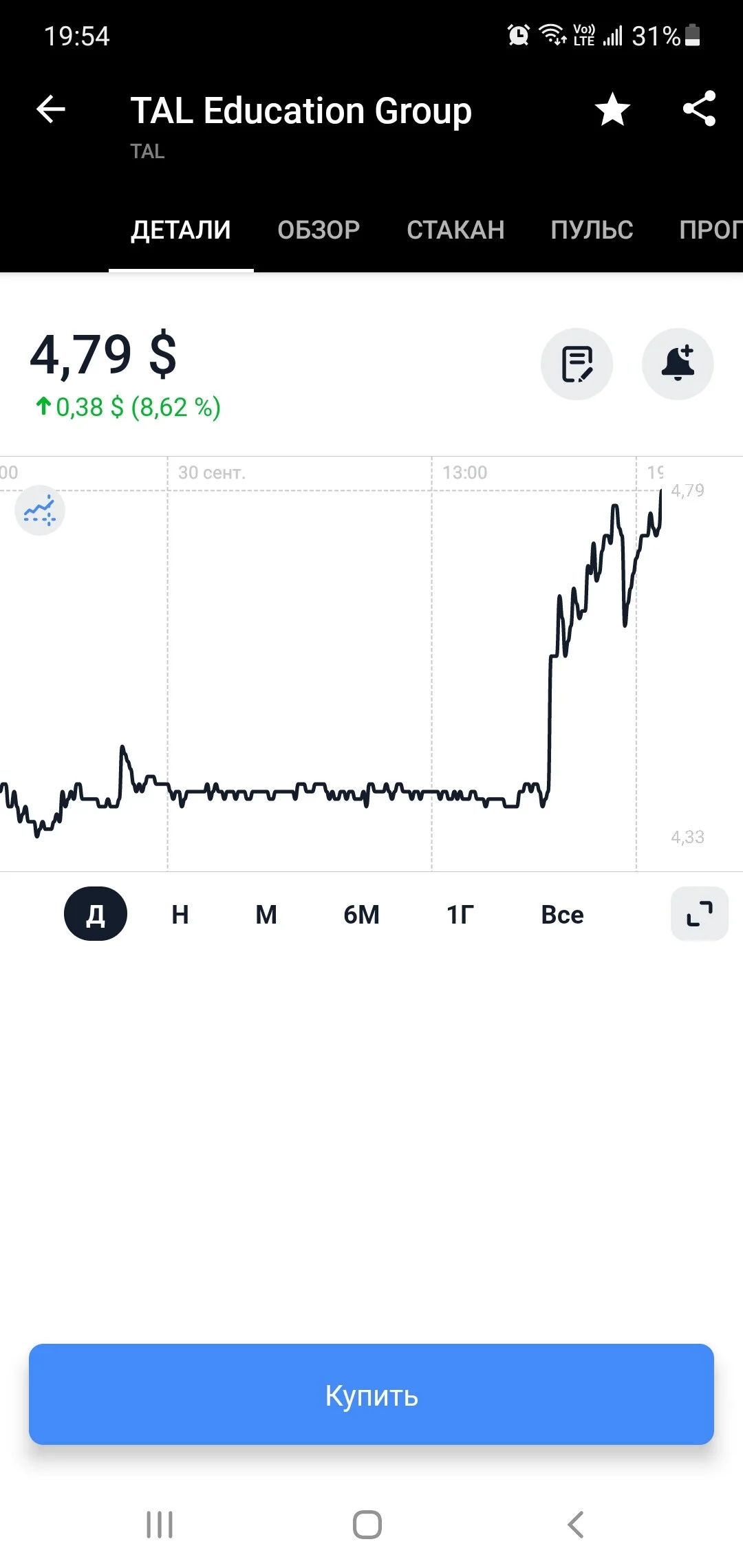Tap the Android home button
743x1568 pixels.
[x=367, y=1525]
